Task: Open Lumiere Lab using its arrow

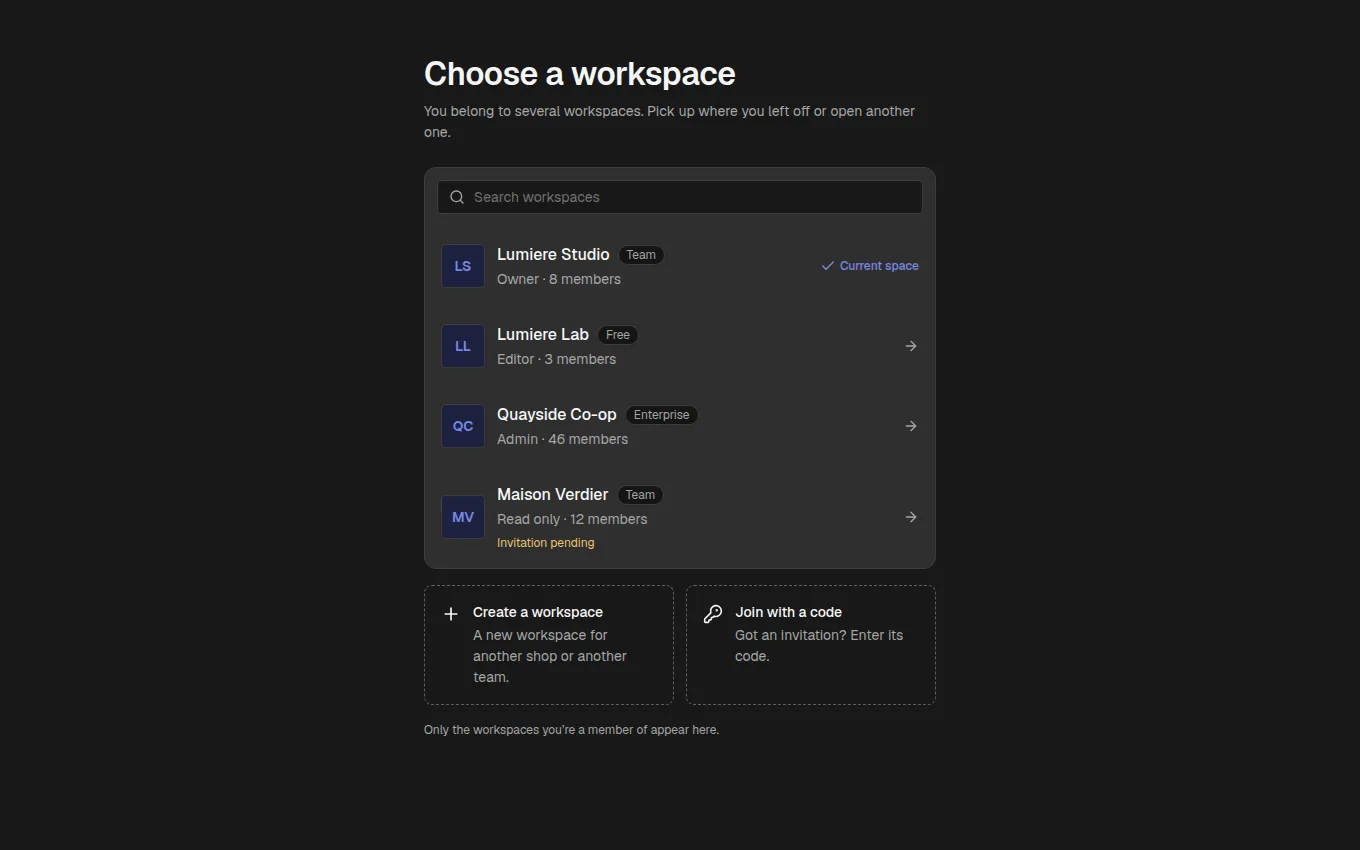Action: [911, 346]
